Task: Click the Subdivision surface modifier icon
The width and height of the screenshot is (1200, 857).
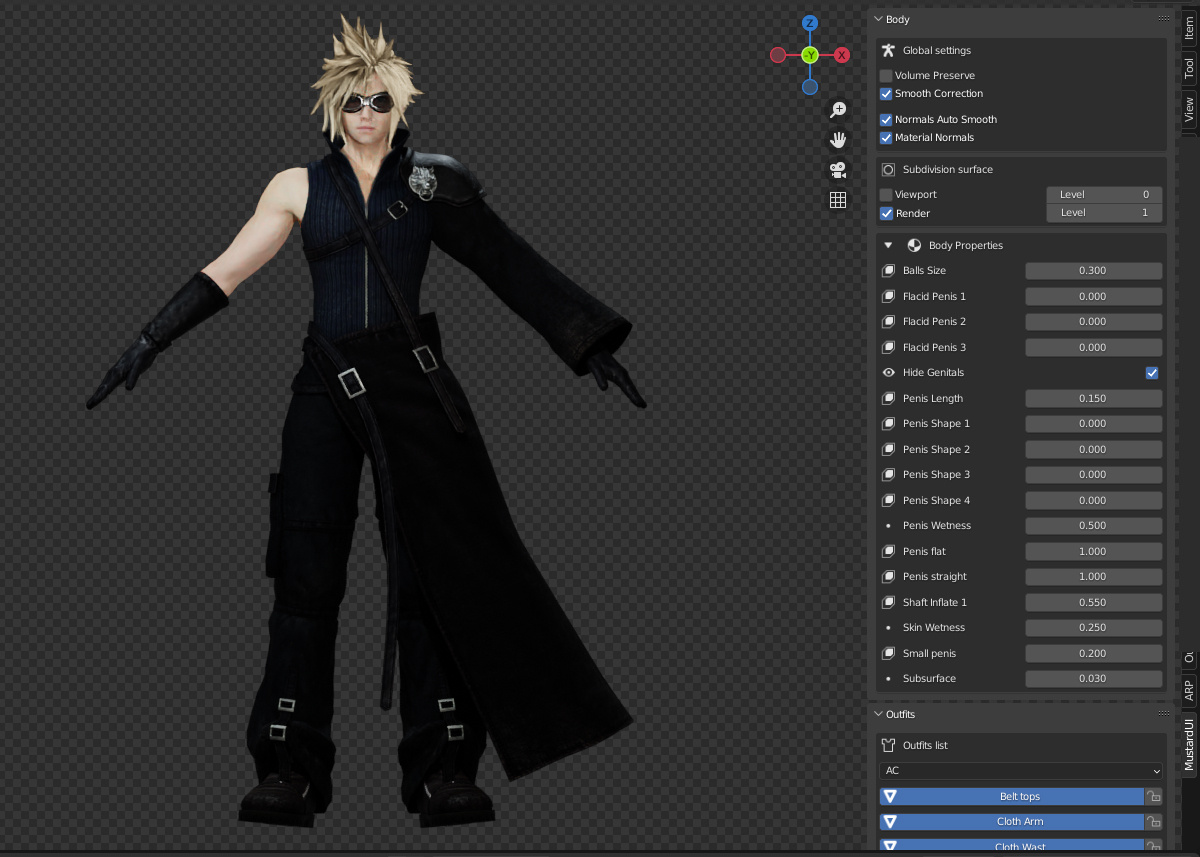Action: pos(888,169)
